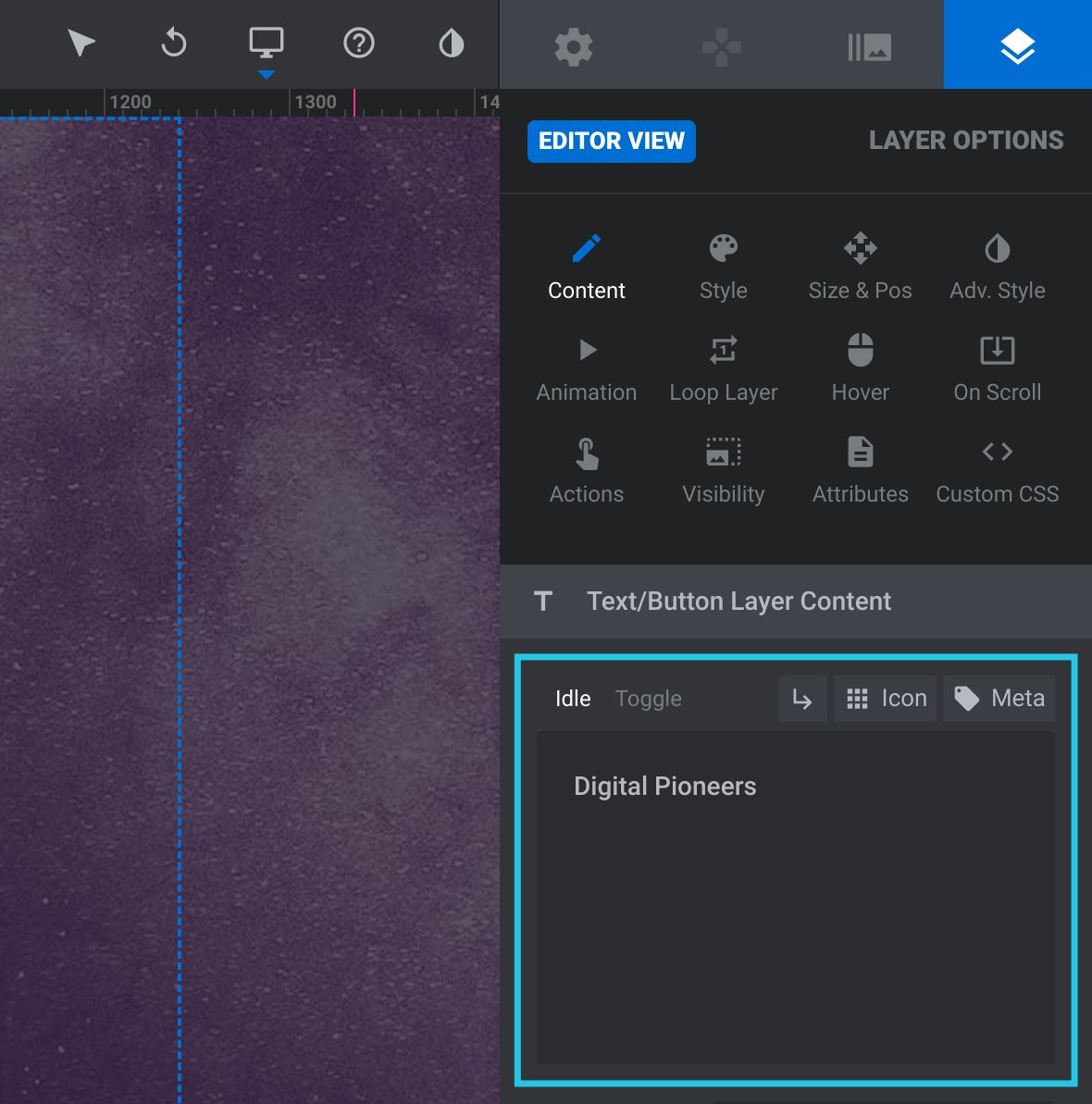Screen dimensions: 1092x1104
Task: Open the help question mark icon
Action: click(x=359, y=43)
